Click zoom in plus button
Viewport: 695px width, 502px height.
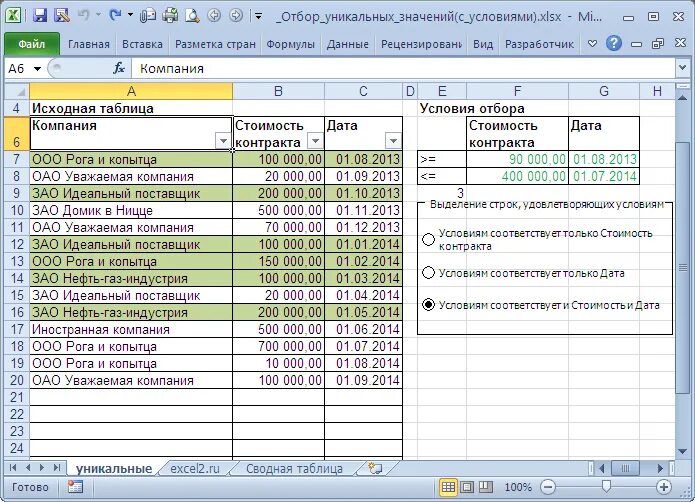click(x=664, y=487)
